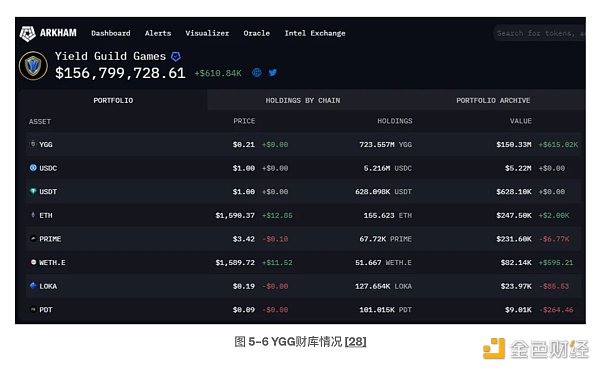Open the Dashboard menu item
This screenshot has width=600, height=370.
coord(111,33)
